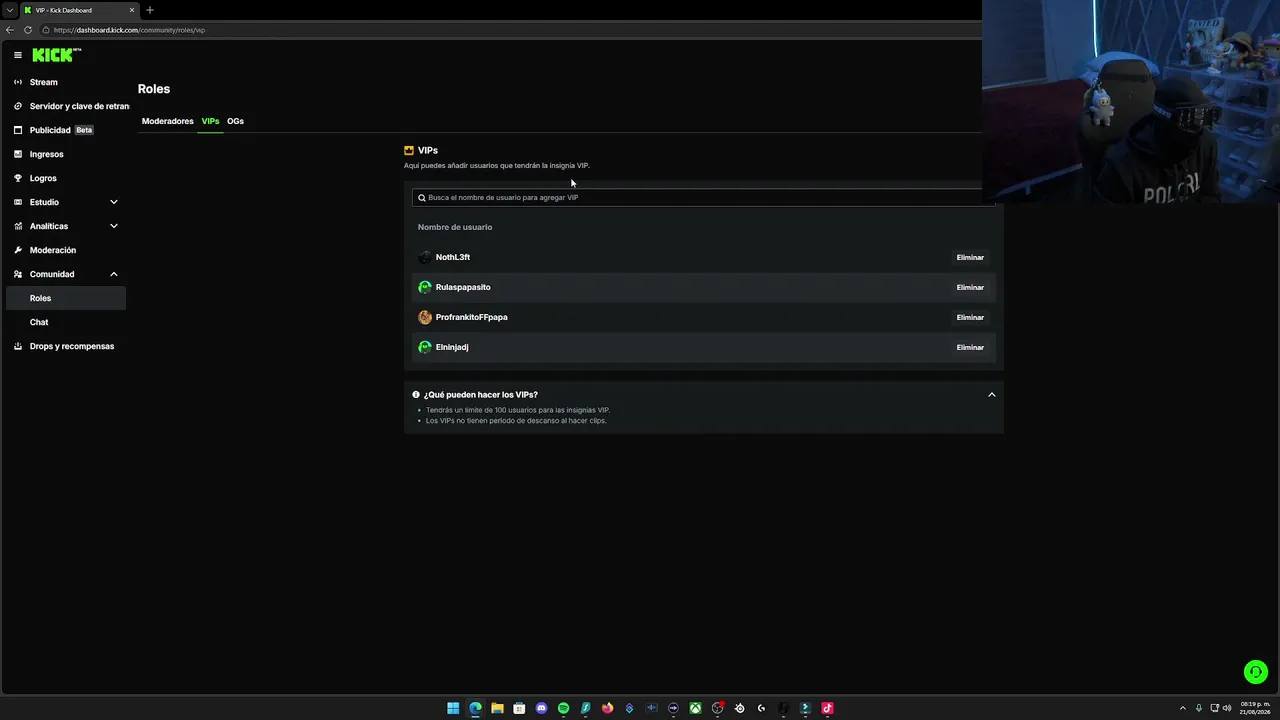1280x720 pixels.
Task: Remove NothL3ft from VIPs
Action: [970, 257]
